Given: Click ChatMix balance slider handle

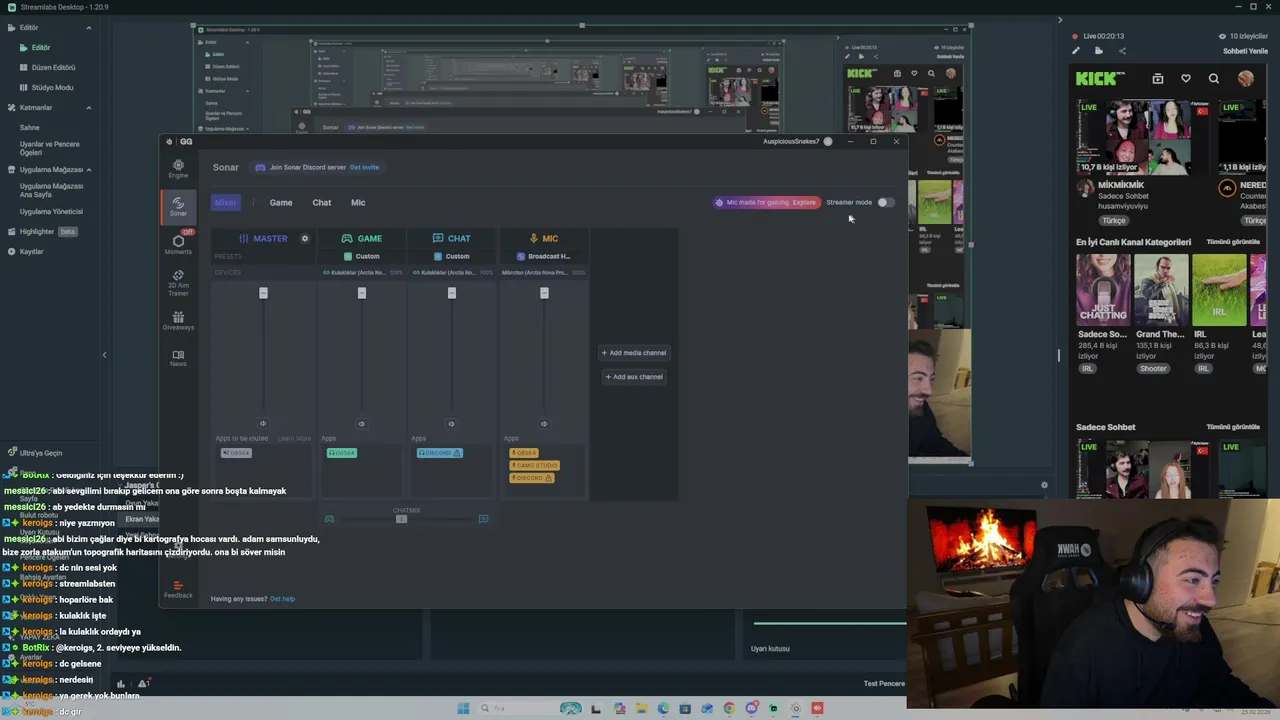Looking at the screenshot, I should pyautogui.click(x=401, y=519).
